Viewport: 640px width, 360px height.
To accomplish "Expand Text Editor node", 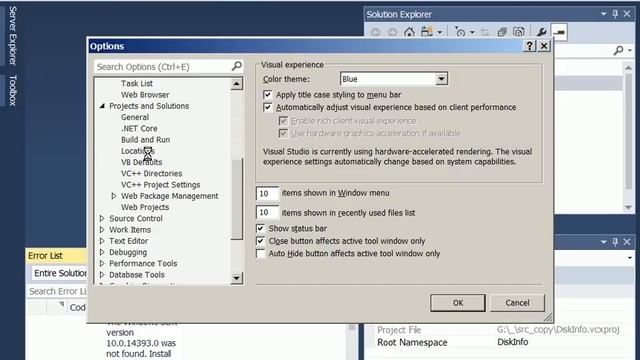I will (x=102, y=241).
